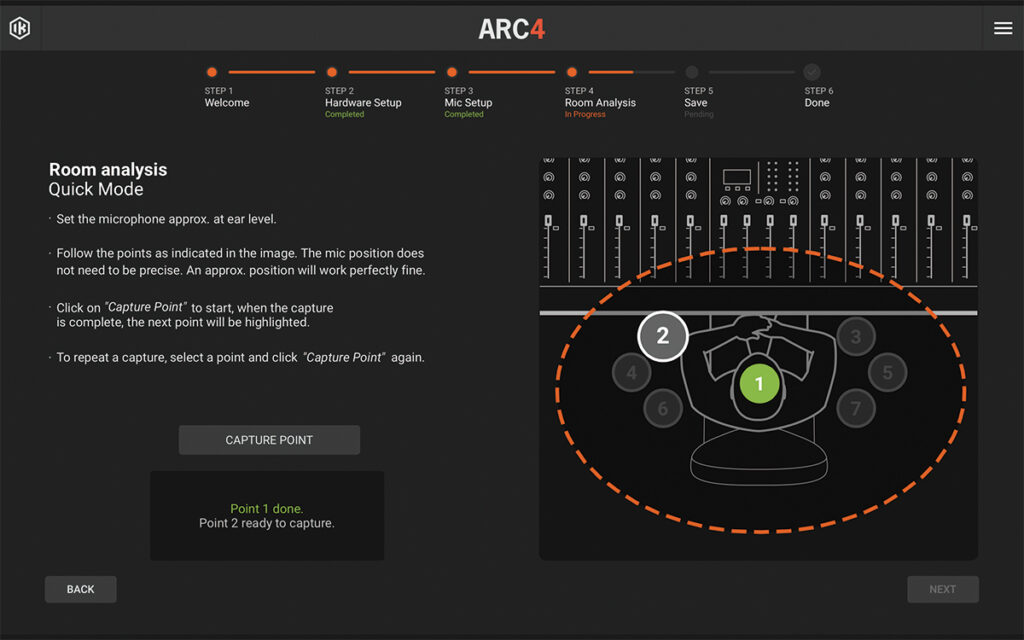
Task: Click the 'Completed' status under Mic Setup
Action: (x=464, y=114)
